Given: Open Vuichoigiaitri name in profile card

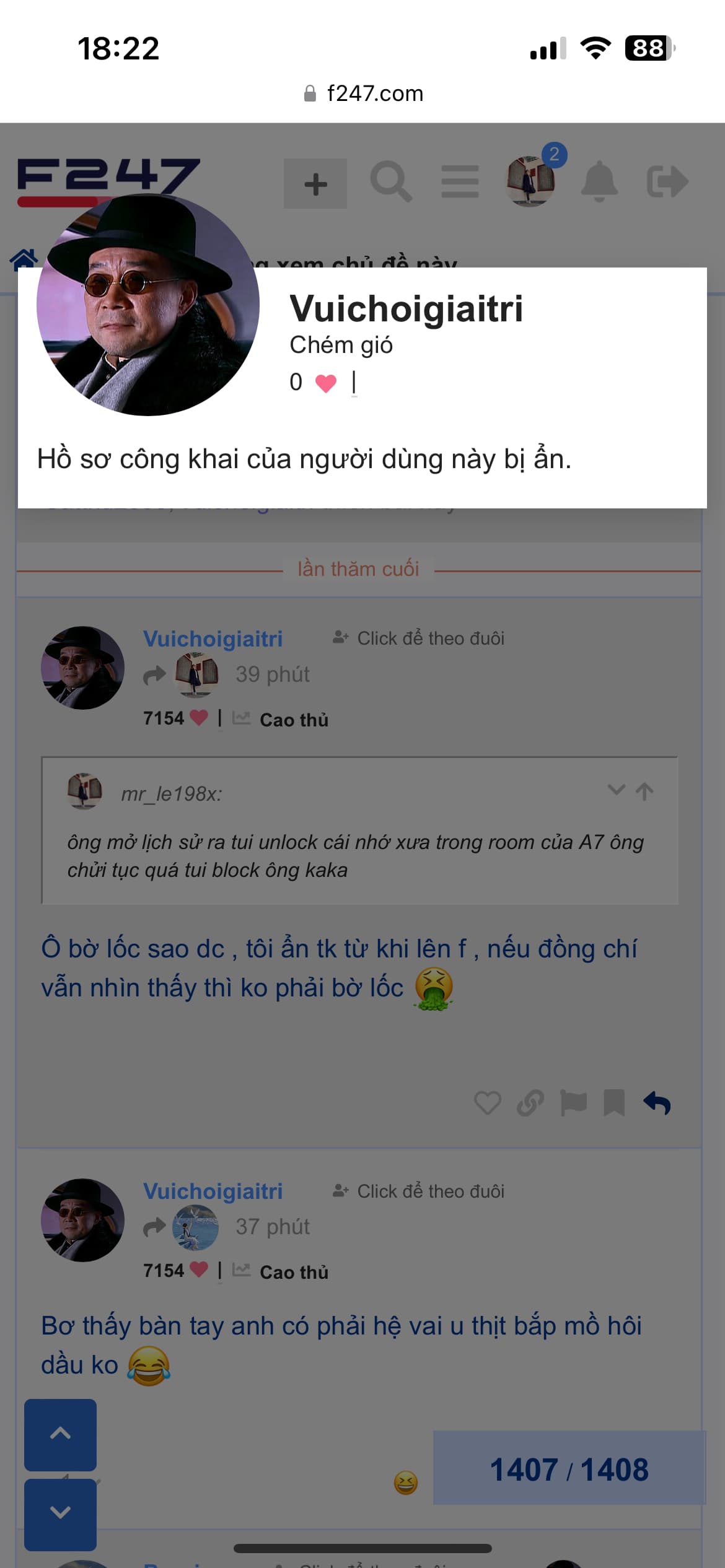Looking at the screenshot, I should tap(406, 308).
